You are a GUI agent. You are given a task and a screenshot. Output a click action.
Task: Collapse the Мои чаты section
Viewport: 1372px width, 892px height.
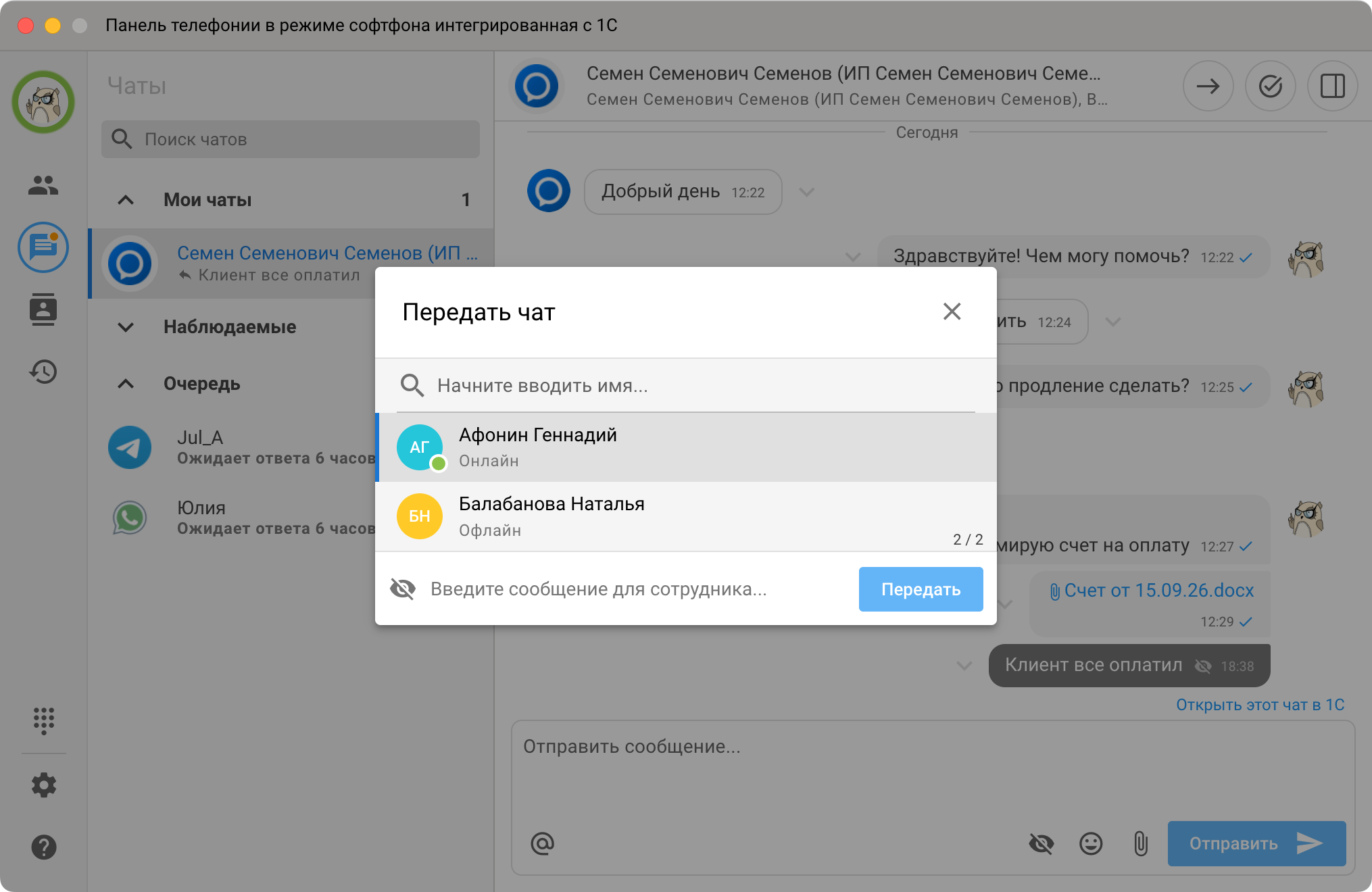(126, 200)
